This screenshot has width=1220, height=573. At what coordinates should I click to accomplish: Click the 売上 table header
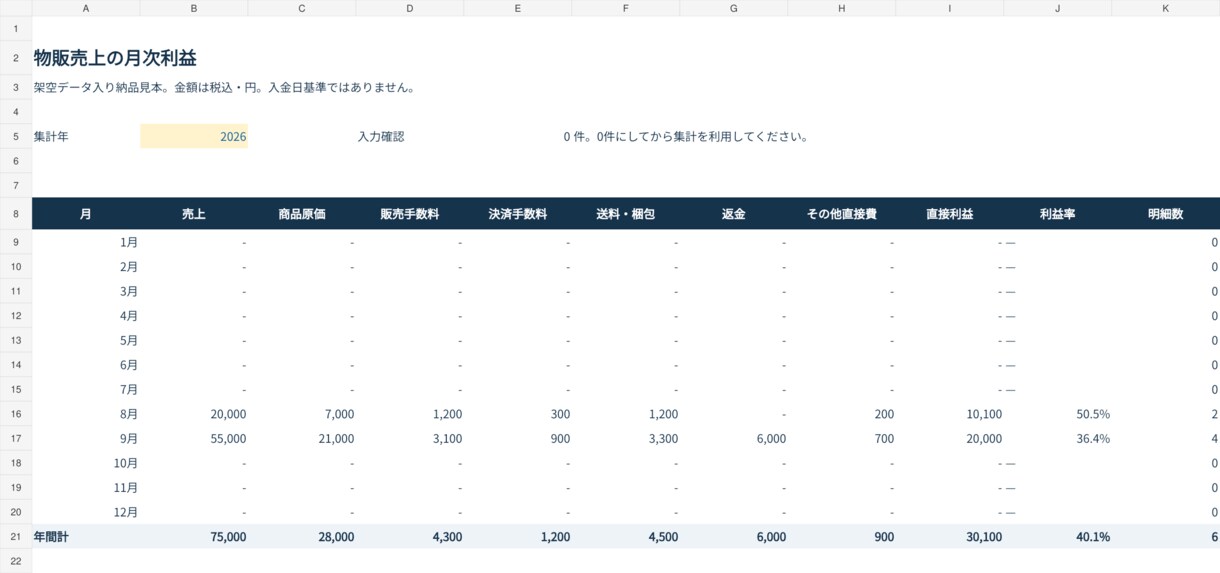(x=194, y=214)
